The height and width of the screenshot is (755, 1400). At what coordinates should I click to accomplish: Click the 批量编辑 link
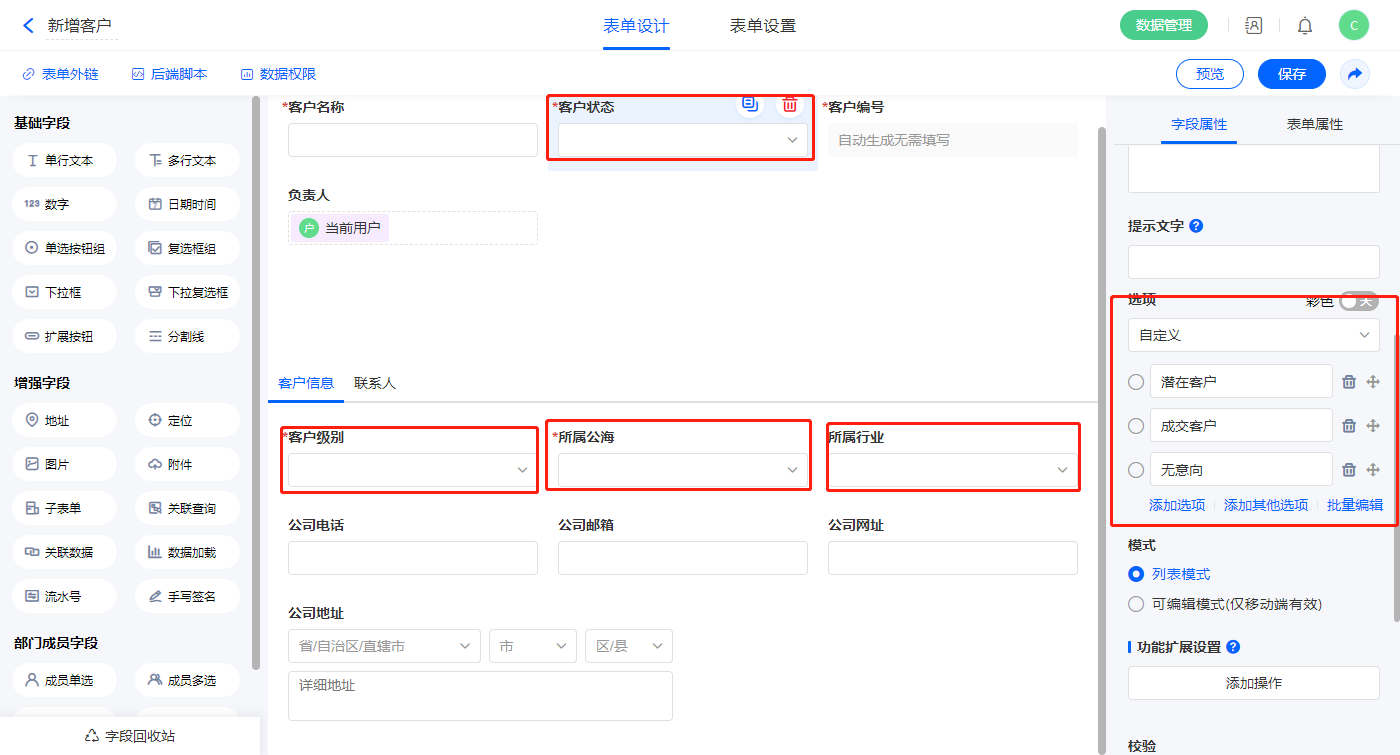[x=1355, y=505]
